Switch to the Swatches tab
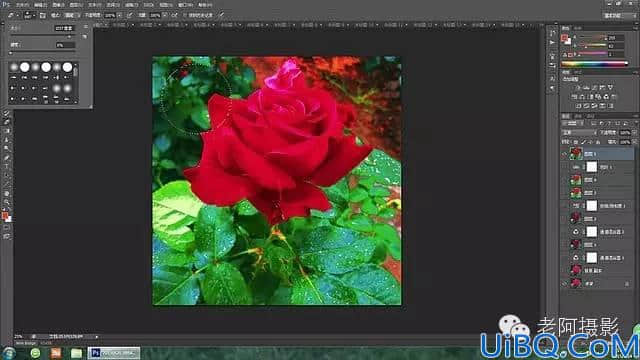 click(578, 28)
